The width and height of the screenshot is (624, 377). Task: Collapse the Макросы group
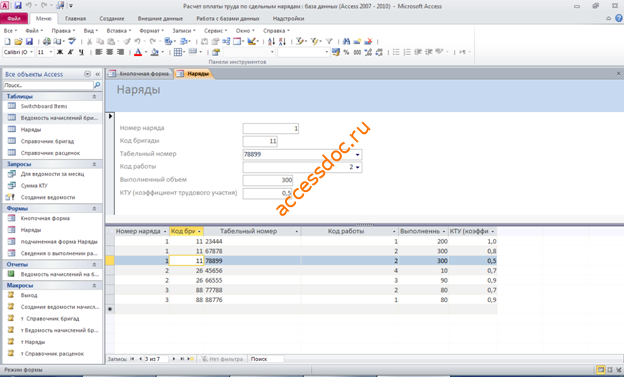tap(94, 285)
